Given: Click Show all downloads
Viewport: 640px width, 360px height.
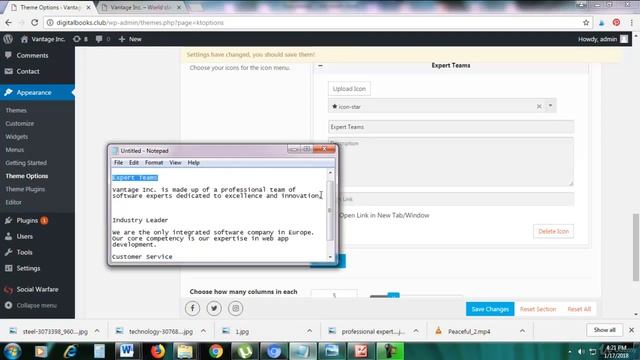Looking at the screenshot, I should [604, 330].
